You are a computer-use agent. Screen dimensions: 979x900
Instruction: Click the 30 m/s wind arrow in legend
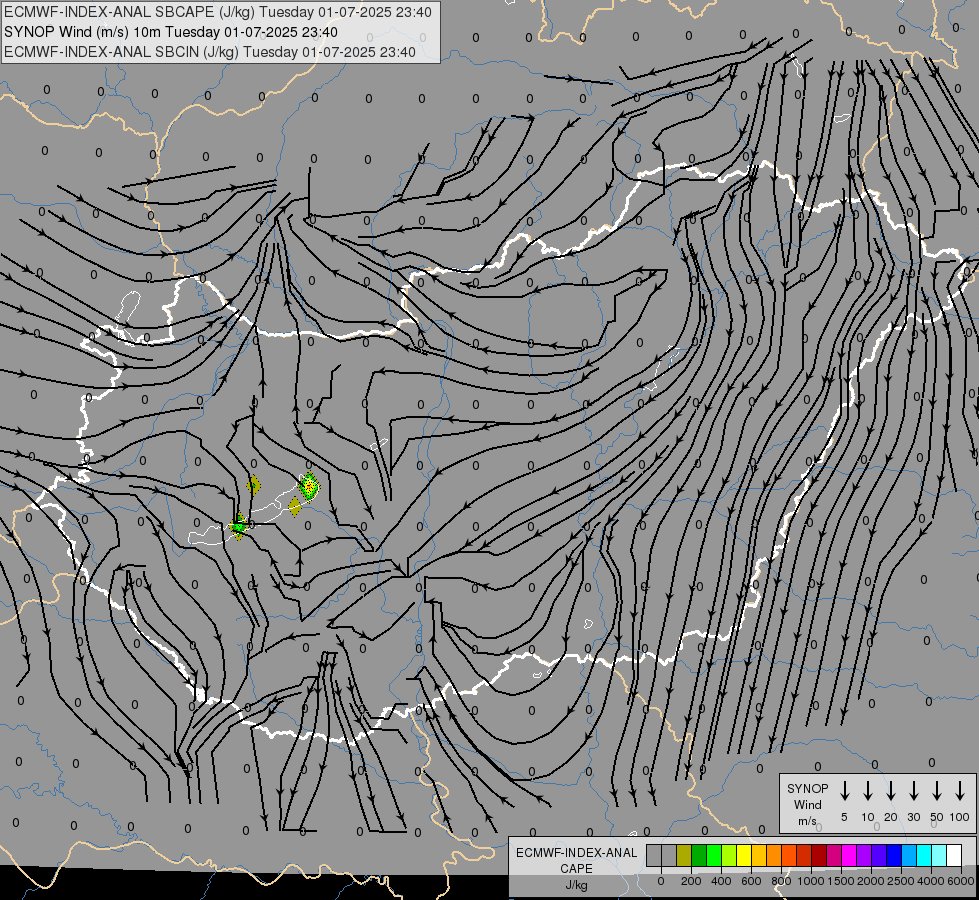(913, 791)
